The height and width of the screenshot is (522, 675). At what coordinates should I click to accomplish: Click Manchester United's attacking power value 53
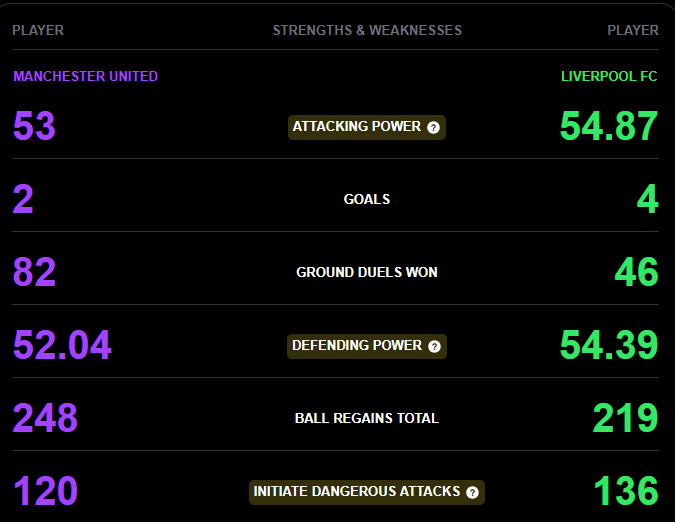[34, 127]
